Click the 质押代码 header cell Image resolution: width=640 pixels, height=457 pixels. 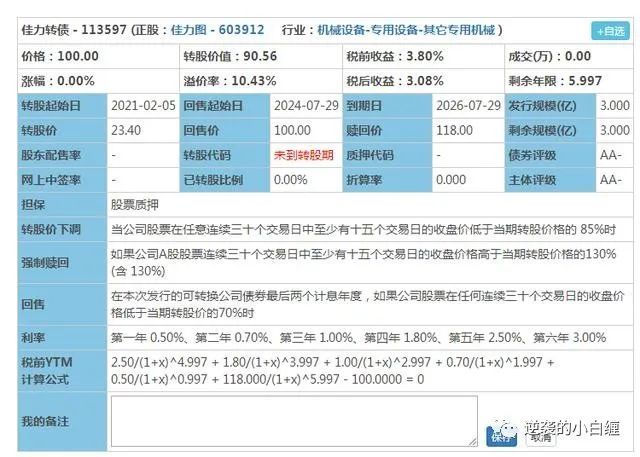point(387,155)
